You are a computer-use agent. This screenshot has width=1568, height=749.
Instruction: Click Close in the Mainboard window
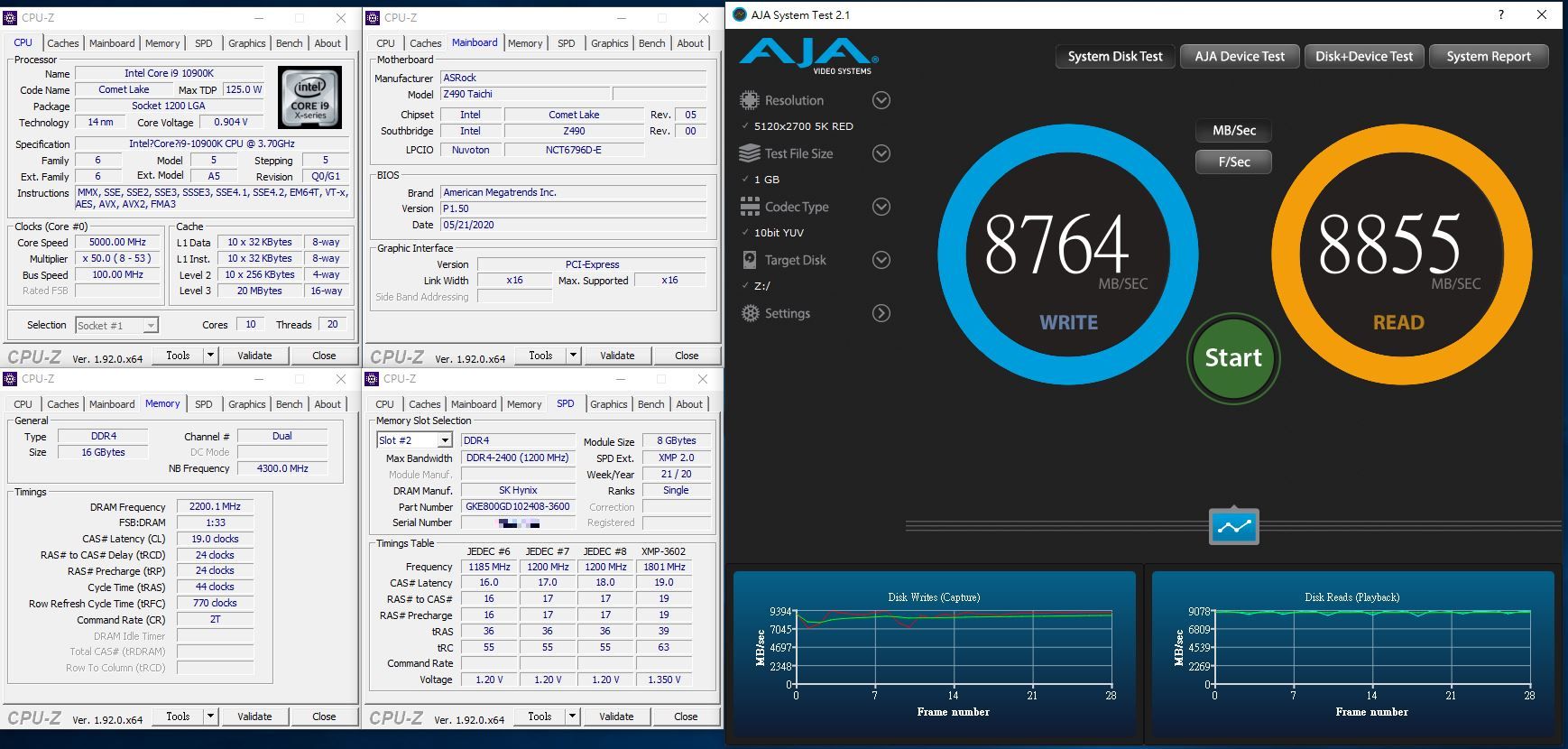[x=687, y=356]
